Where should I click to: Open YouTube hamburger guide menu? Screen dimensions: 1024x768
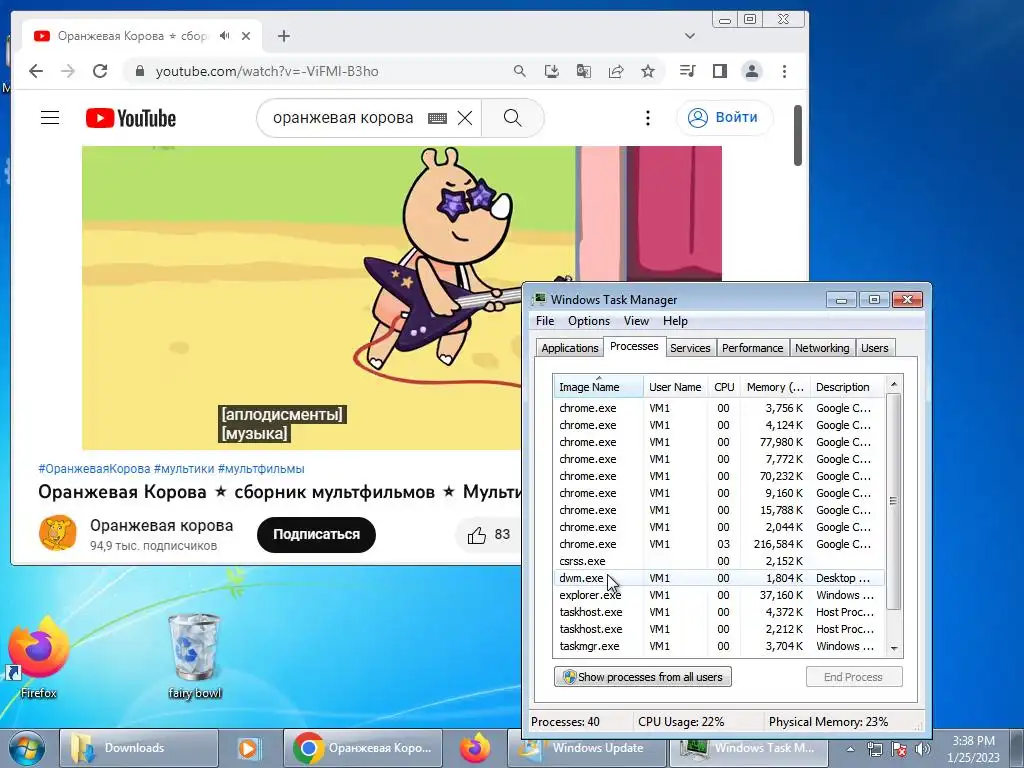pos(50,118)
